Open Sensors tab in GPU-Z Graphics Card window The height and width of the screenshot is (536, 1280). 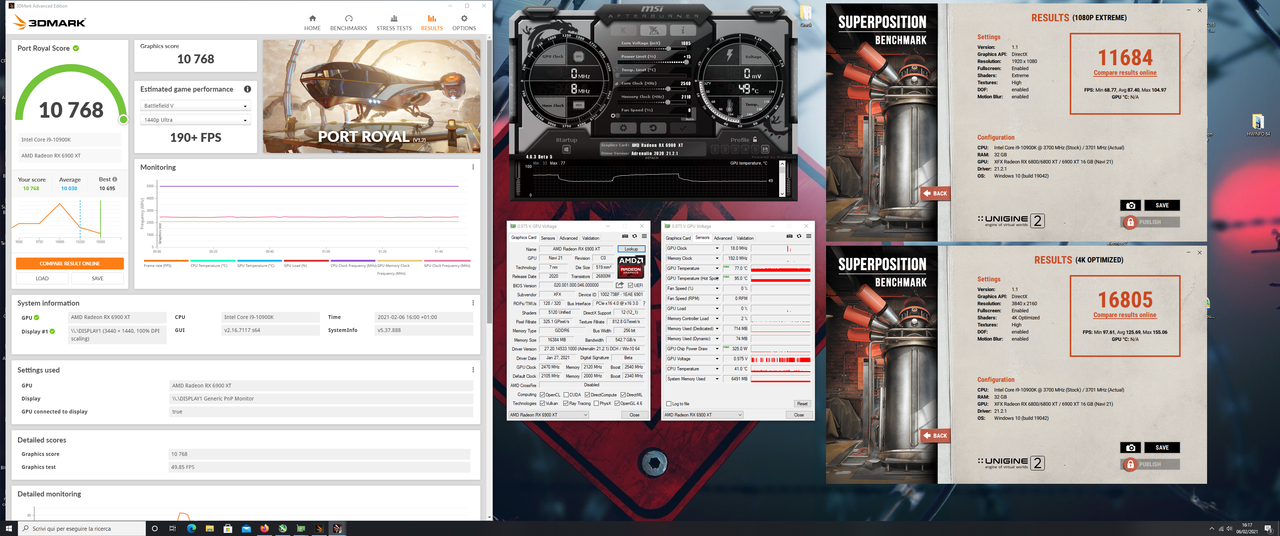[x=548, y=238]
